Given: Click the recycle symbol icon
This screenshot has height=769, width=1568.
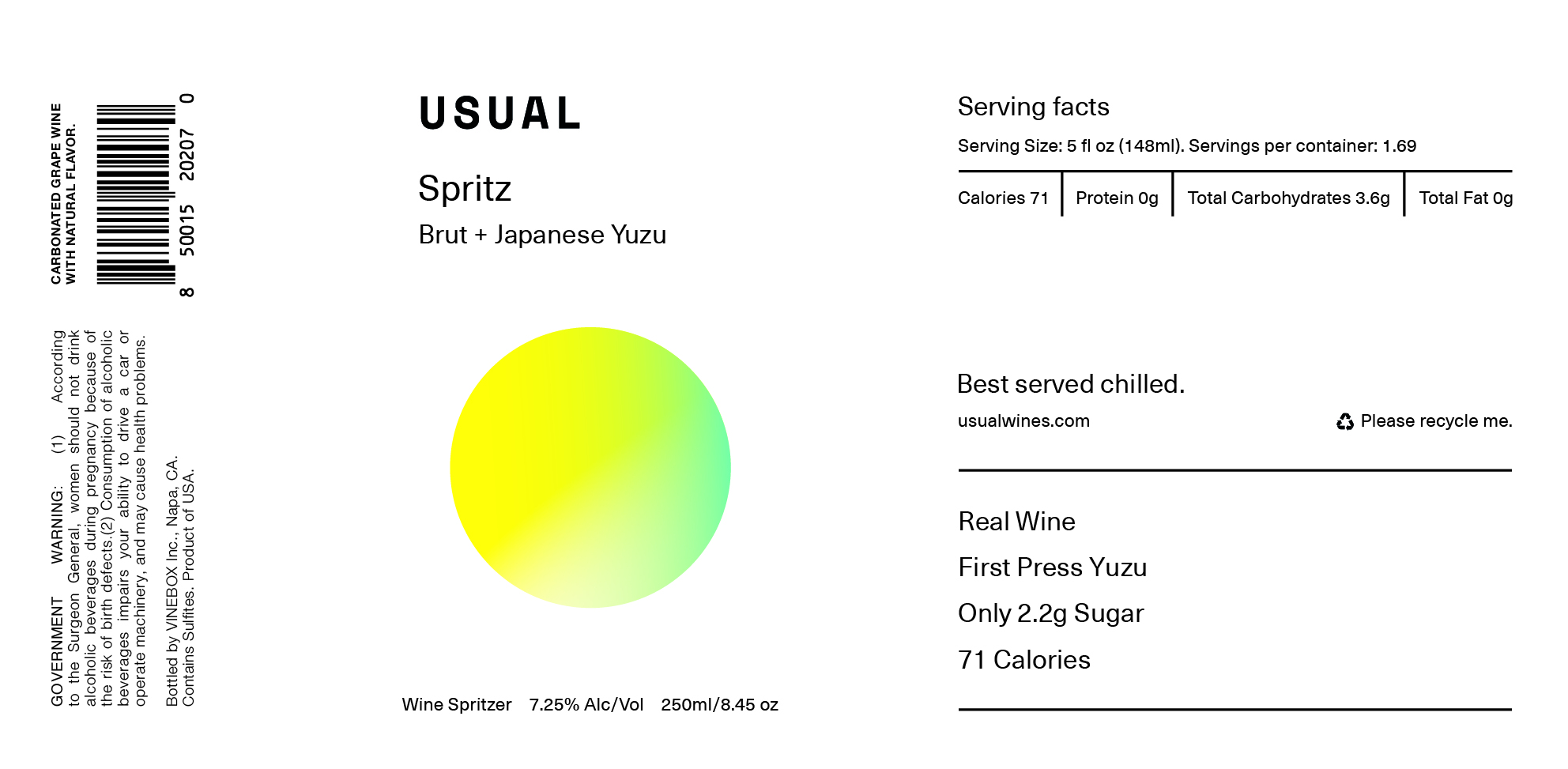Looking at the screenshot, I should click(x=1345, y=422).
